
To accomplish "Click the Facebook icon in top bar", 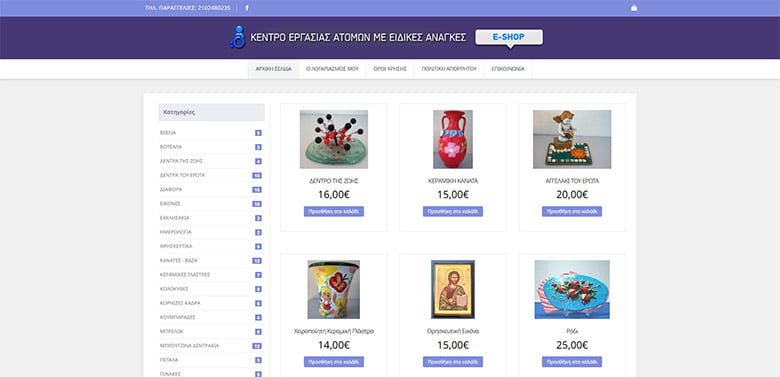I will point(247,8).
